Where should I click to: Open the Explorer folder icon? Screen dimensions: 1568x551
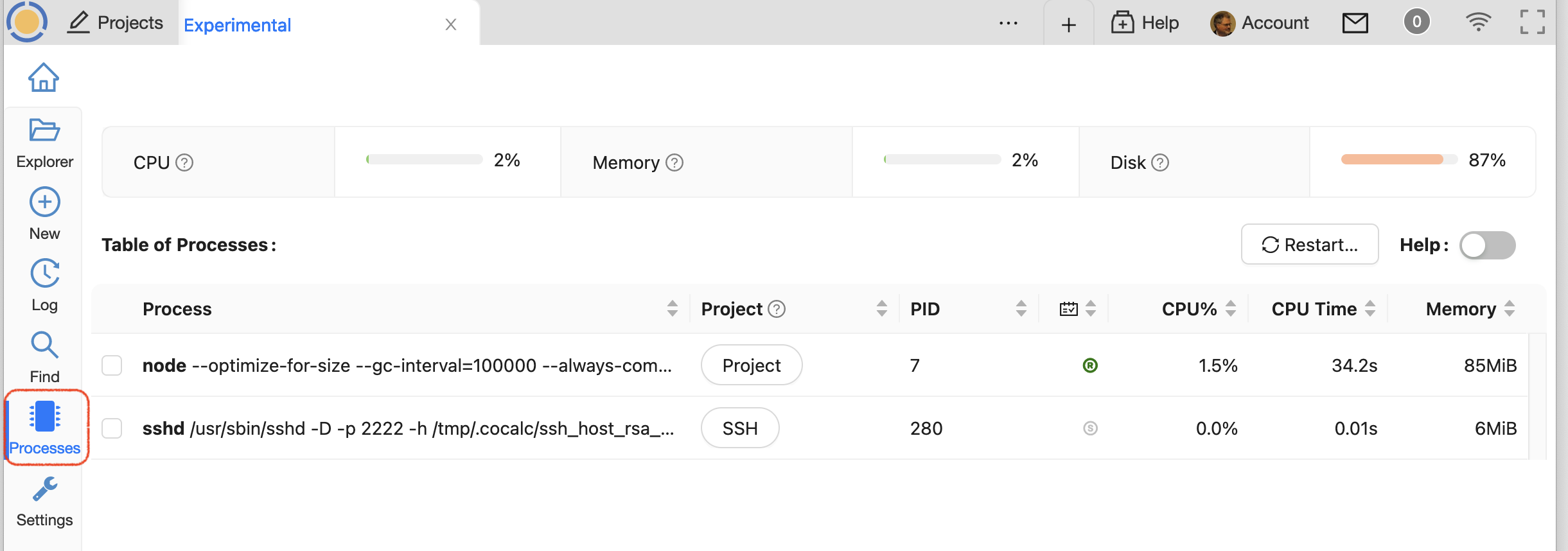click(44, 130)
